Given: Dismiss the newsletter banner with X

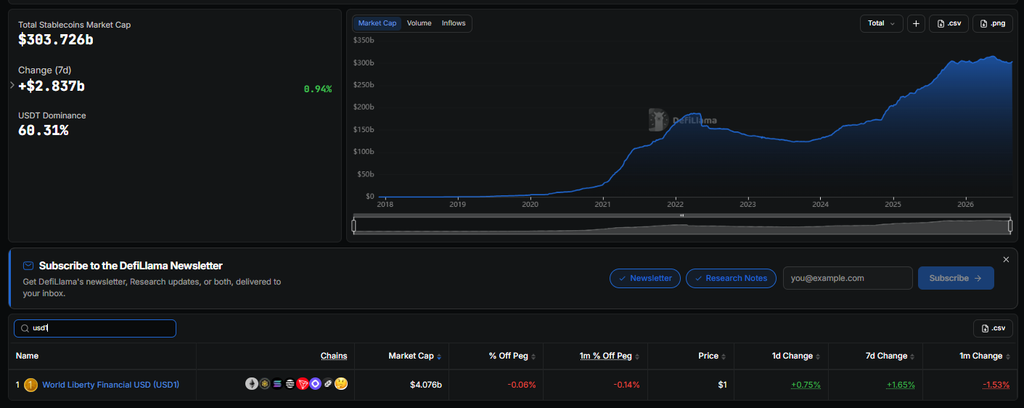Looking at the screenshot, I should click(1006, 260).
